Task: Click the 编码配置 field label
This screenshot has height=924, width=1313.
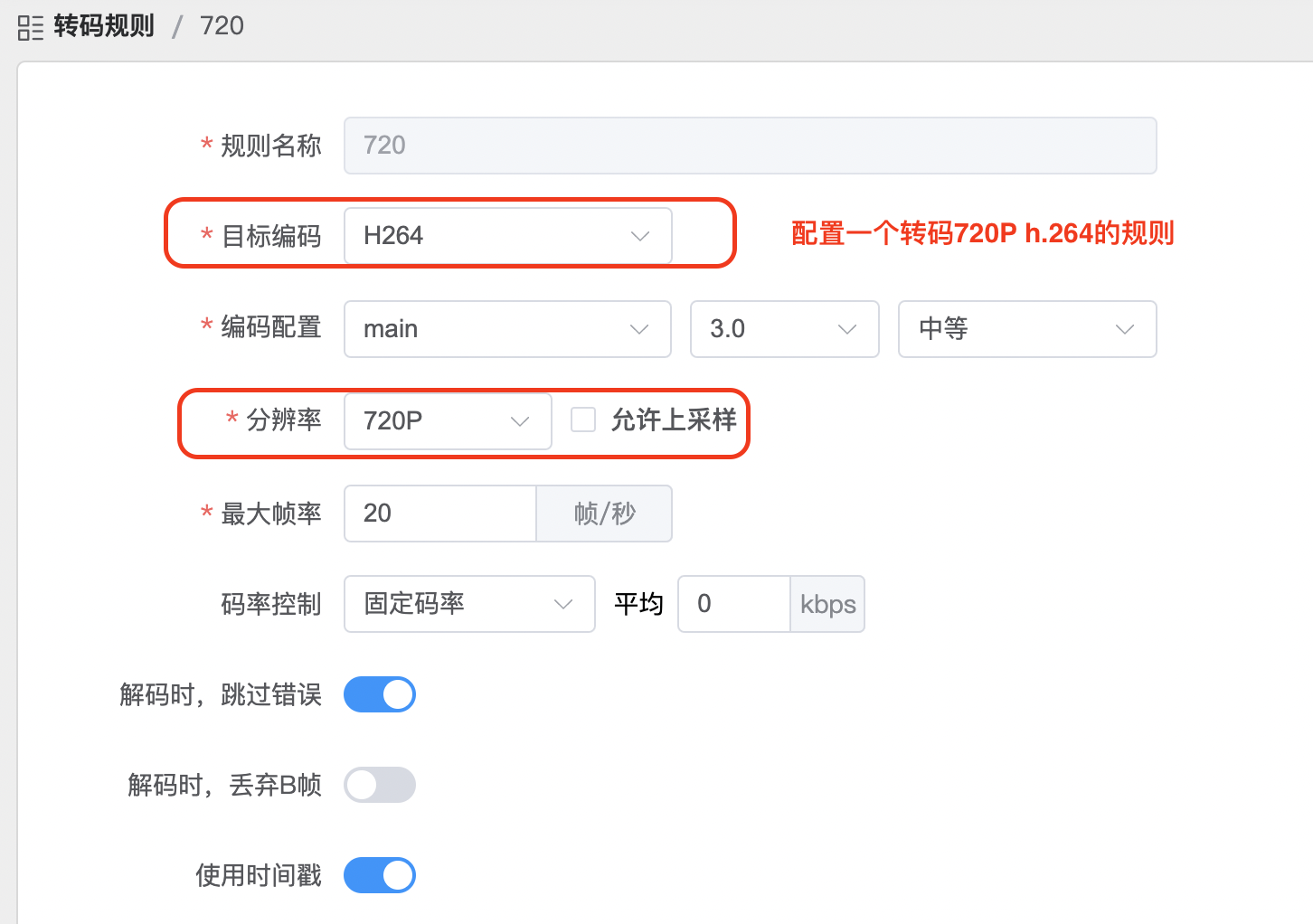Action: [271, 327]
